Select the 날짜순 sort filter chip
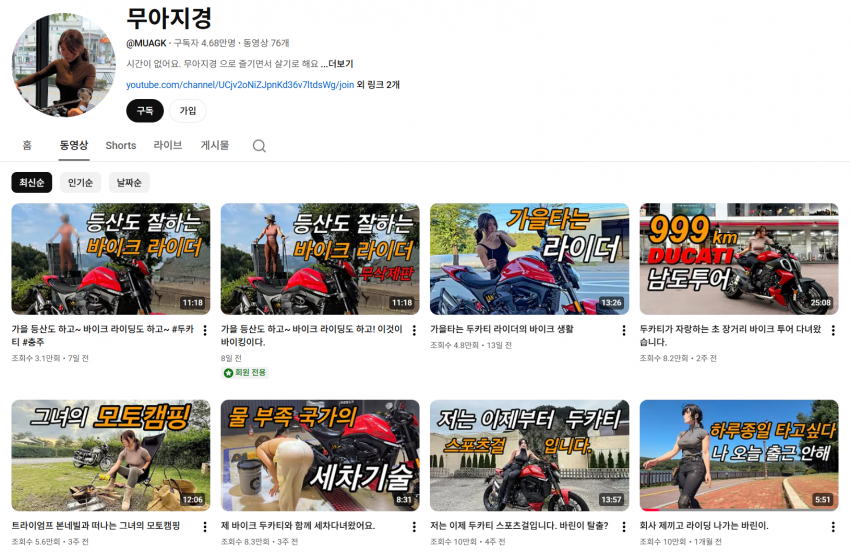Image resolution: width=850 pixels, height=554 pixels. (129, 183)
